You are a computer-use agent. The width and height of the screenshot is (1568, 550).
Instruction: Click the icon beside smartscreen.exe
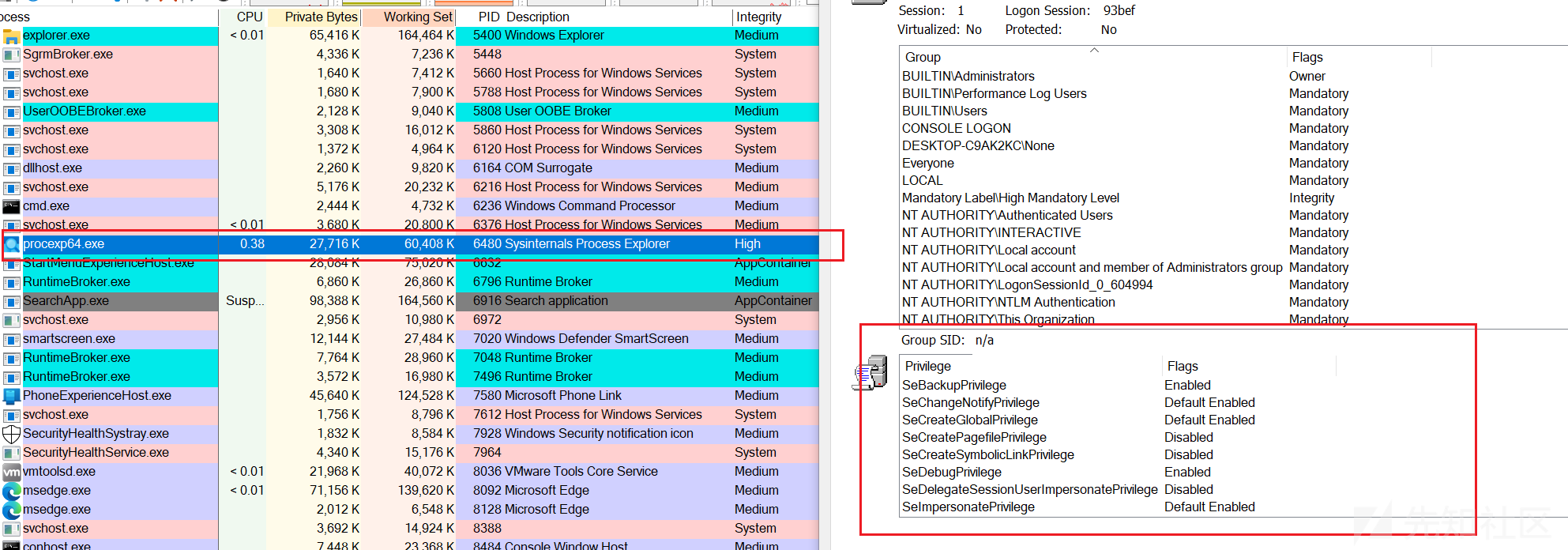click(x=11, y=340)
